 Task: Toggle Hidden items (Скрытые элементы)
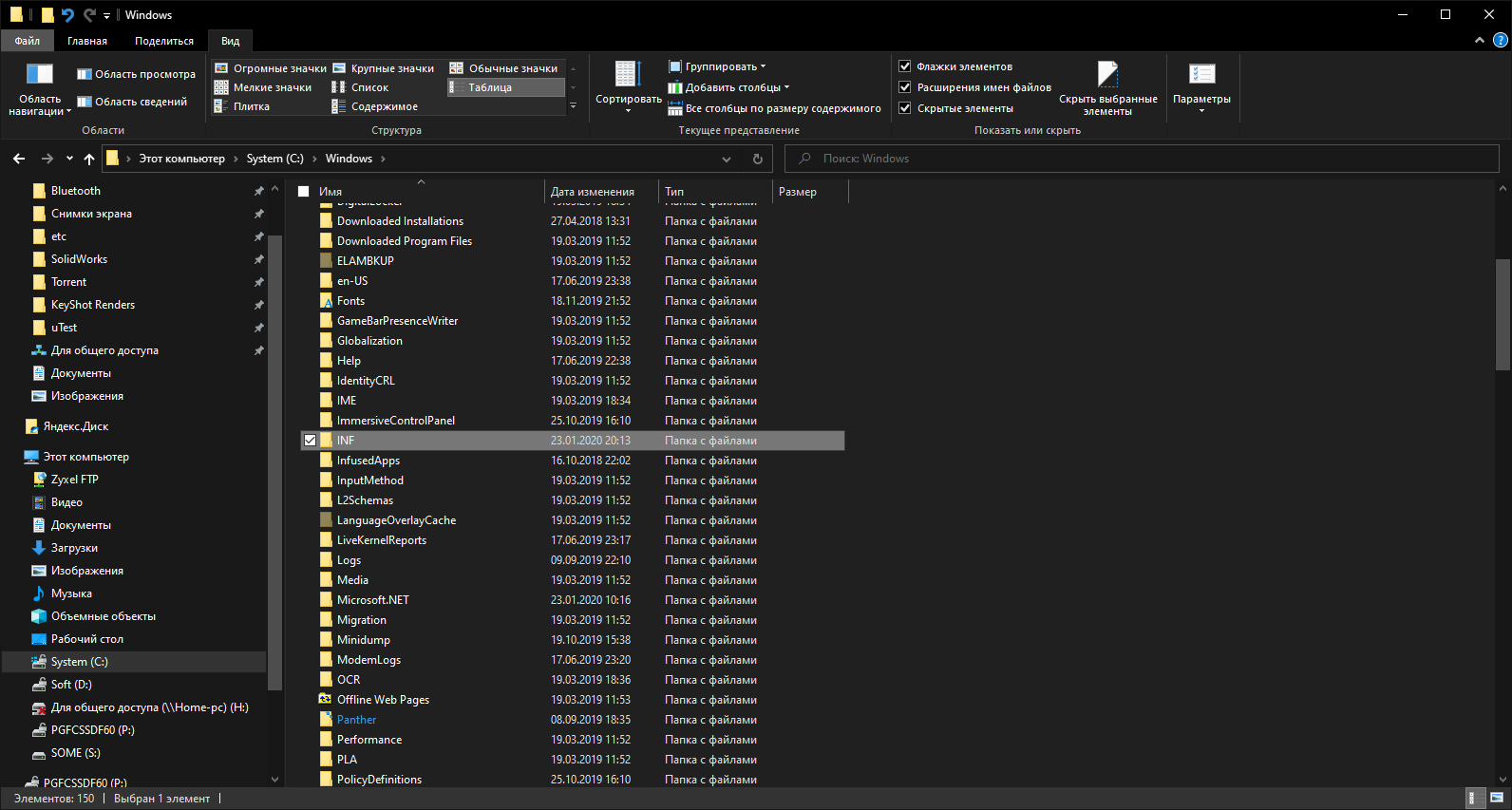[x=956, y=108]
